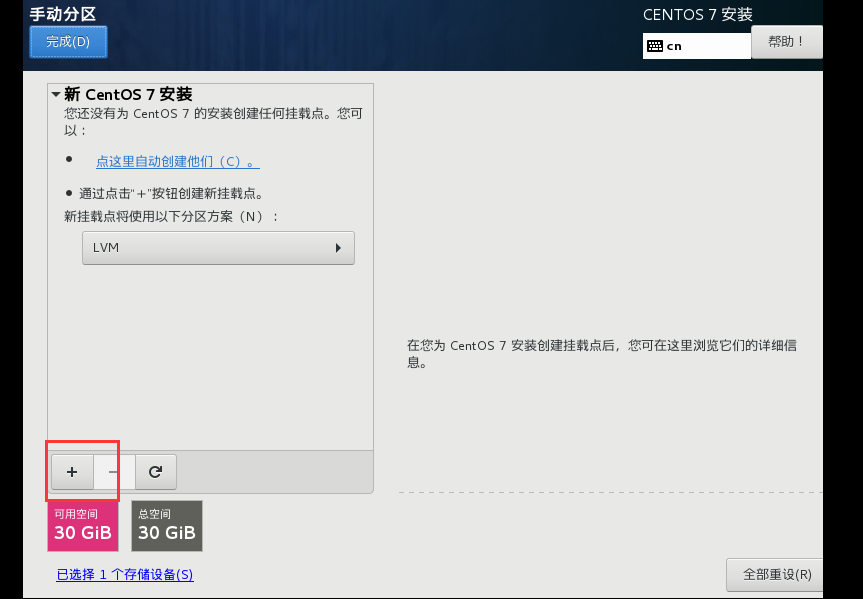Click the 通过点击"+"按钮创建新挂载点 text
The image size is (863, 599).
(172, 194)
